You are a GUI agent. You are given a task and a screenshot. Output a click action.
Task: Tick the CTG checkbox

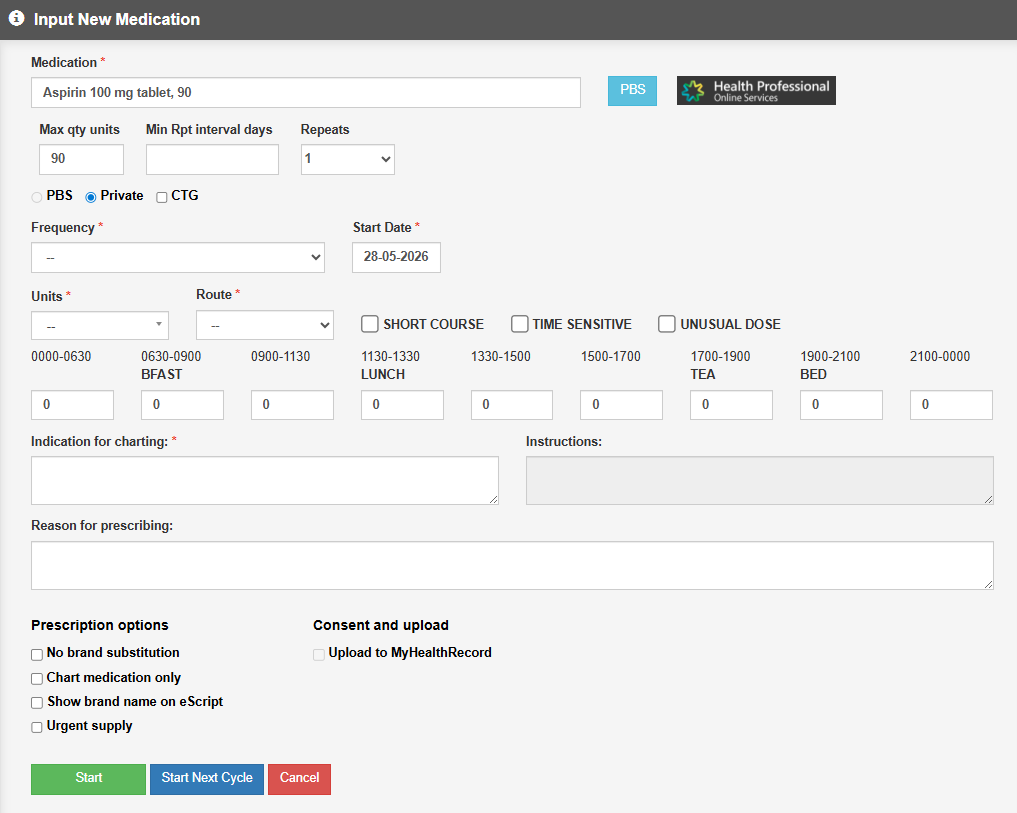(x=162, y=197)
